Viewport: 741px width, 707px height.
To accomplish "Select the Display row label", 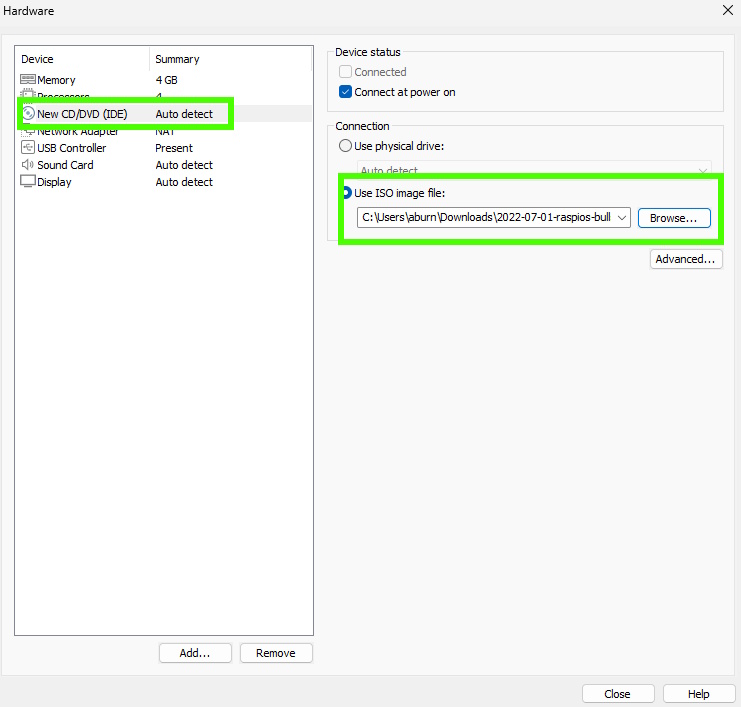I will pyautogui.click(x=54, y=182).
